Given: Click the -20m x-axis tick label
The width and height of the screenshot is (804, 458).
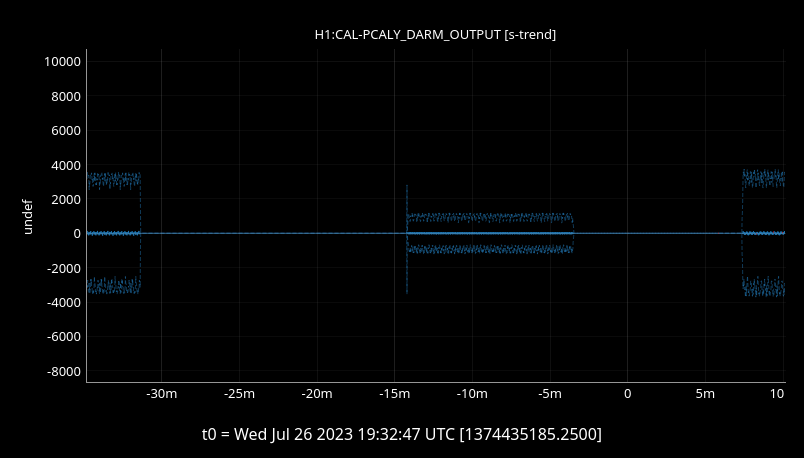Looking at the screenshot, I should point(317,394).
